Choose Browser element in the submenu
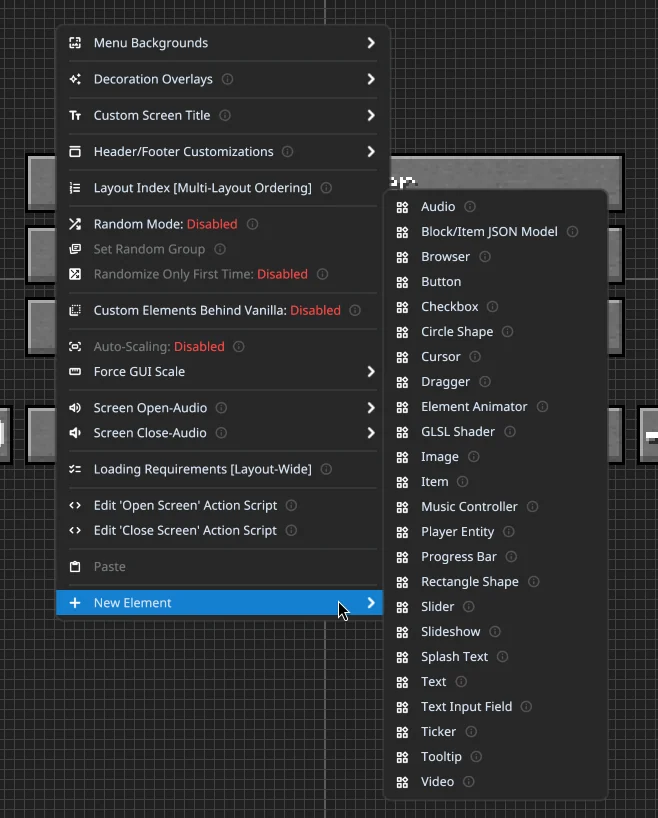This screenshot has height=818, width=658. [x=496, y=257]
